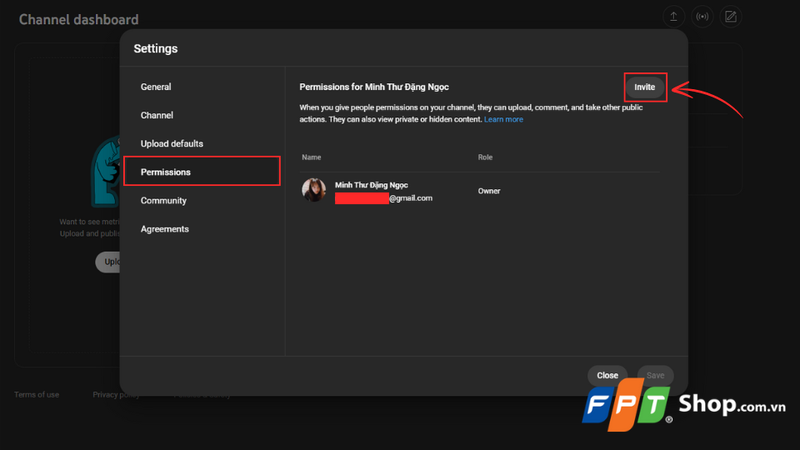This screenshot has height=450, width=800.
Task: Click the Go live broadcast icon
Action: tap(702, 17)
